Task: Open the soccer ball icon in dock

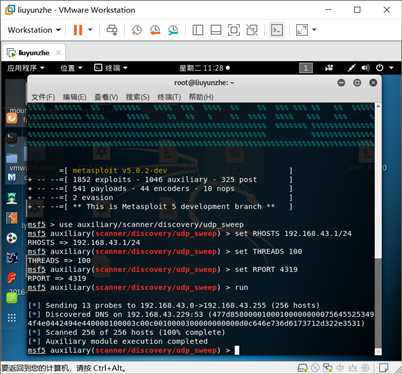Action: click(x=12, y=238)
